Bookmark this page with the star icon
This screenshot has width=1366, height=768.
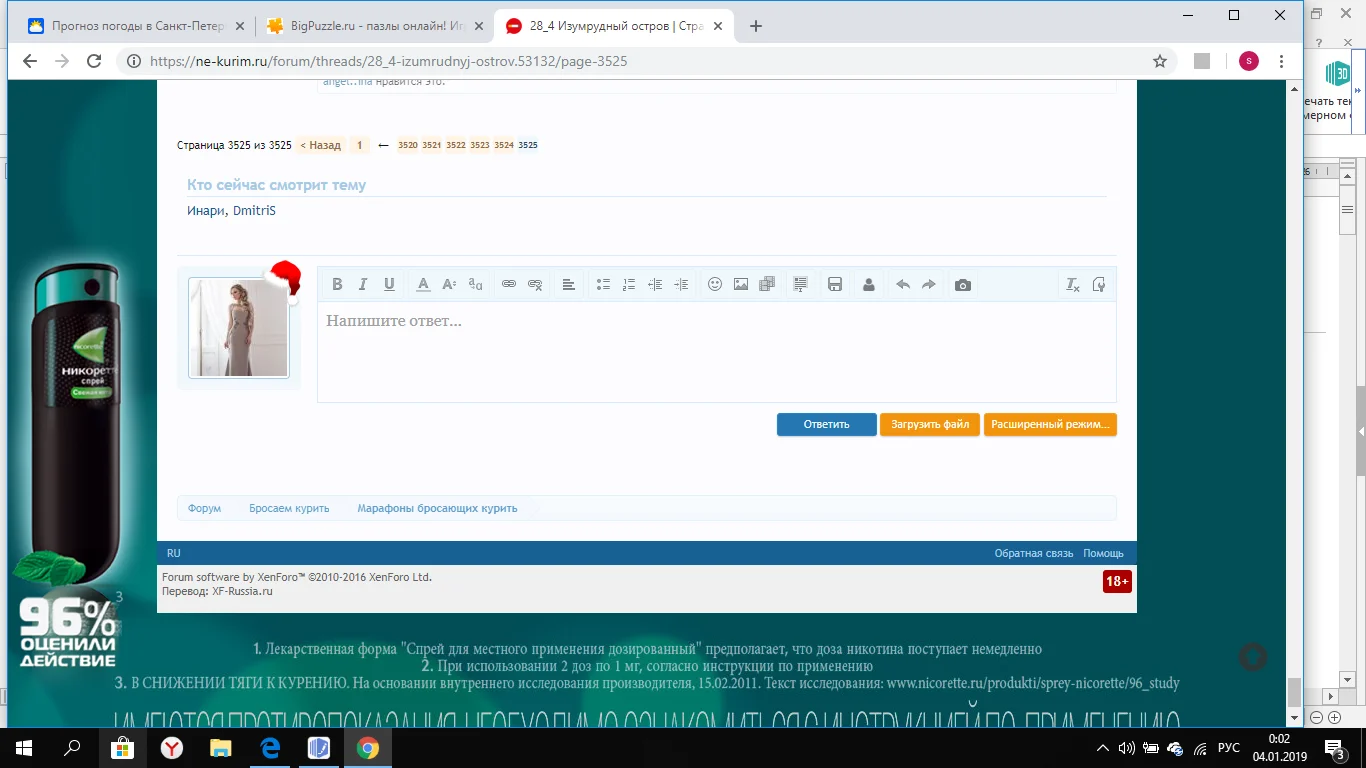(1160, 61)
